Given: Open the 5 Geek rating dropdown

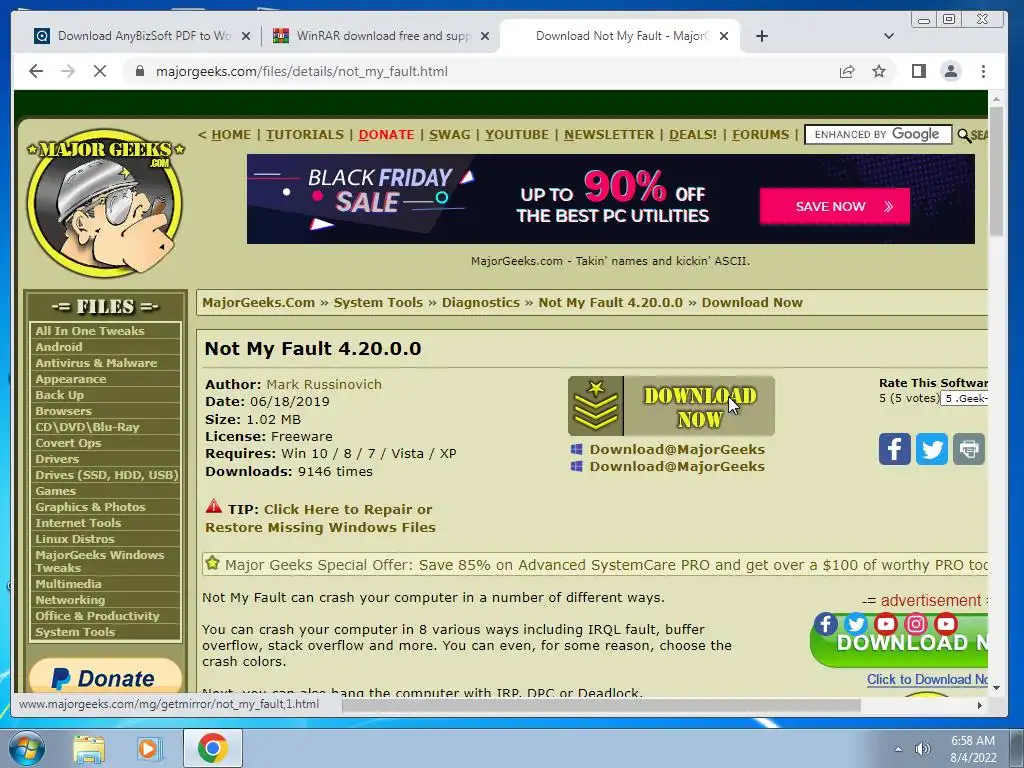Looking at the screenshot, I should click(964, 398).
